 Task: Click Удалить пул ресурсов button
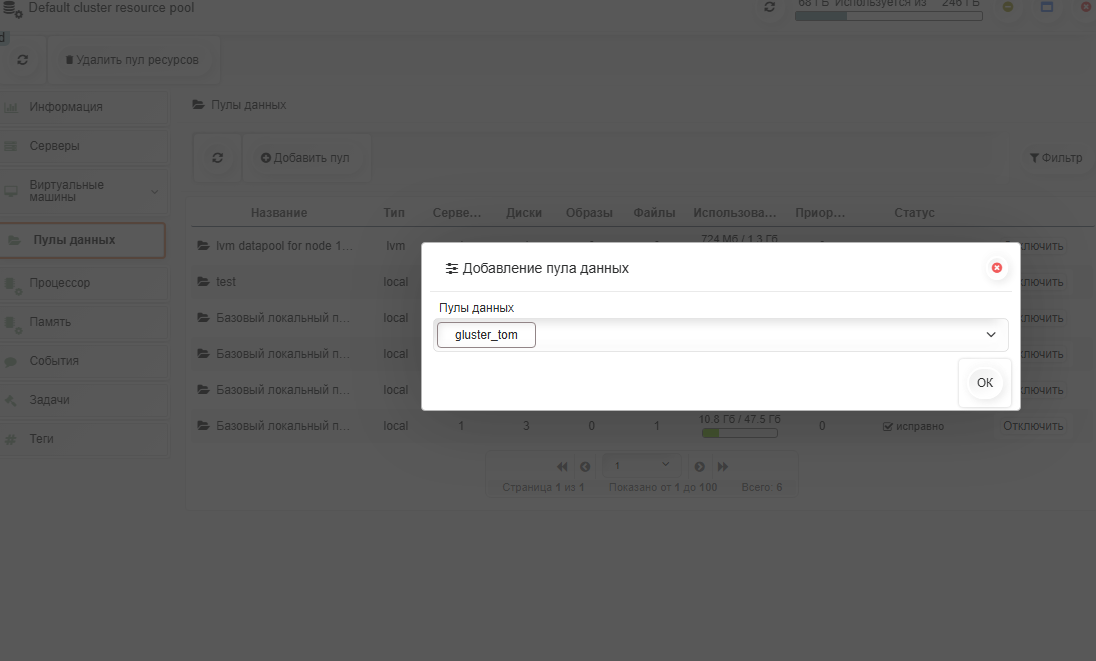[132, 60]
